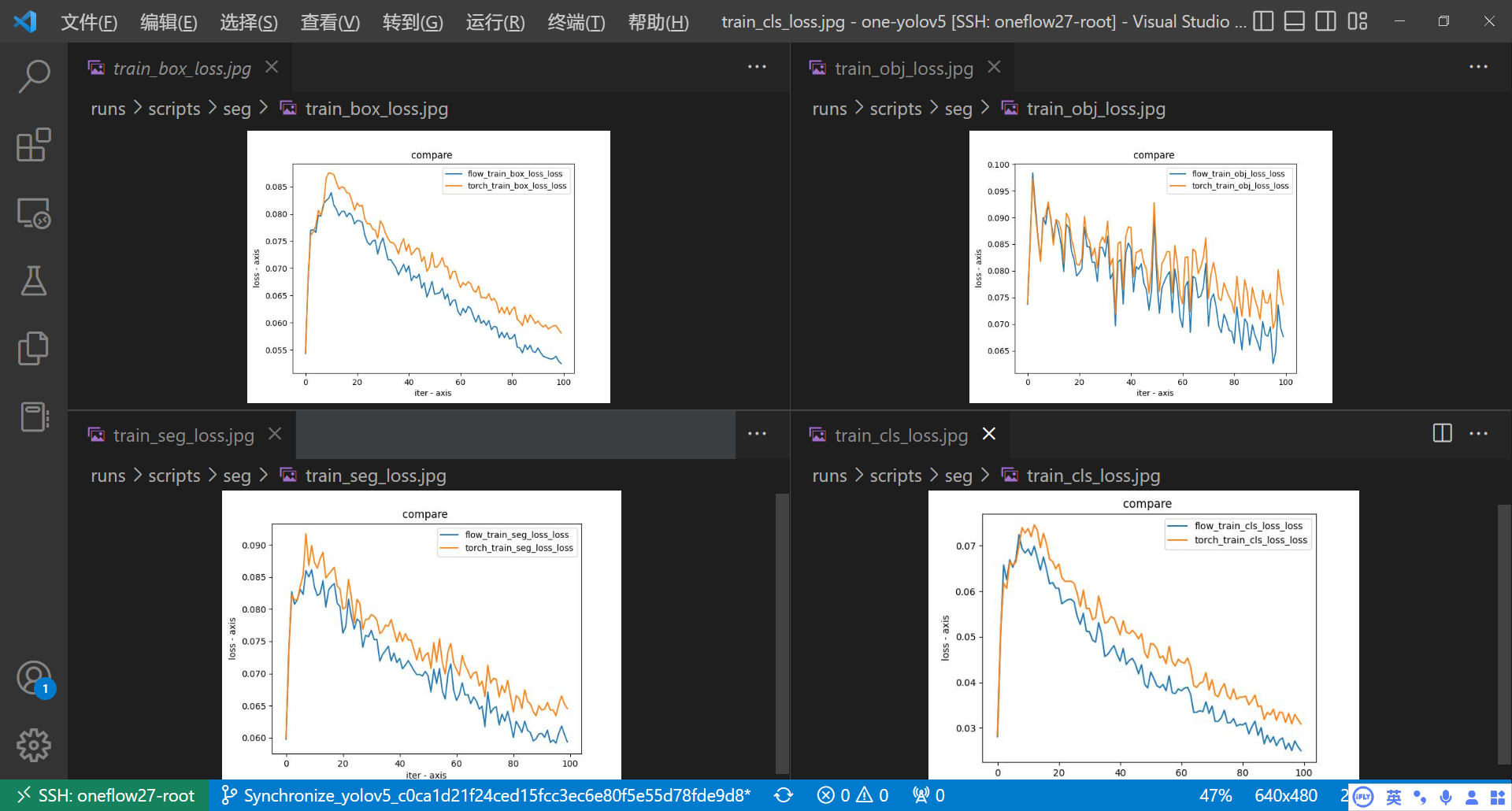Open the Search view in the activity bar

(x=32, y=76)
